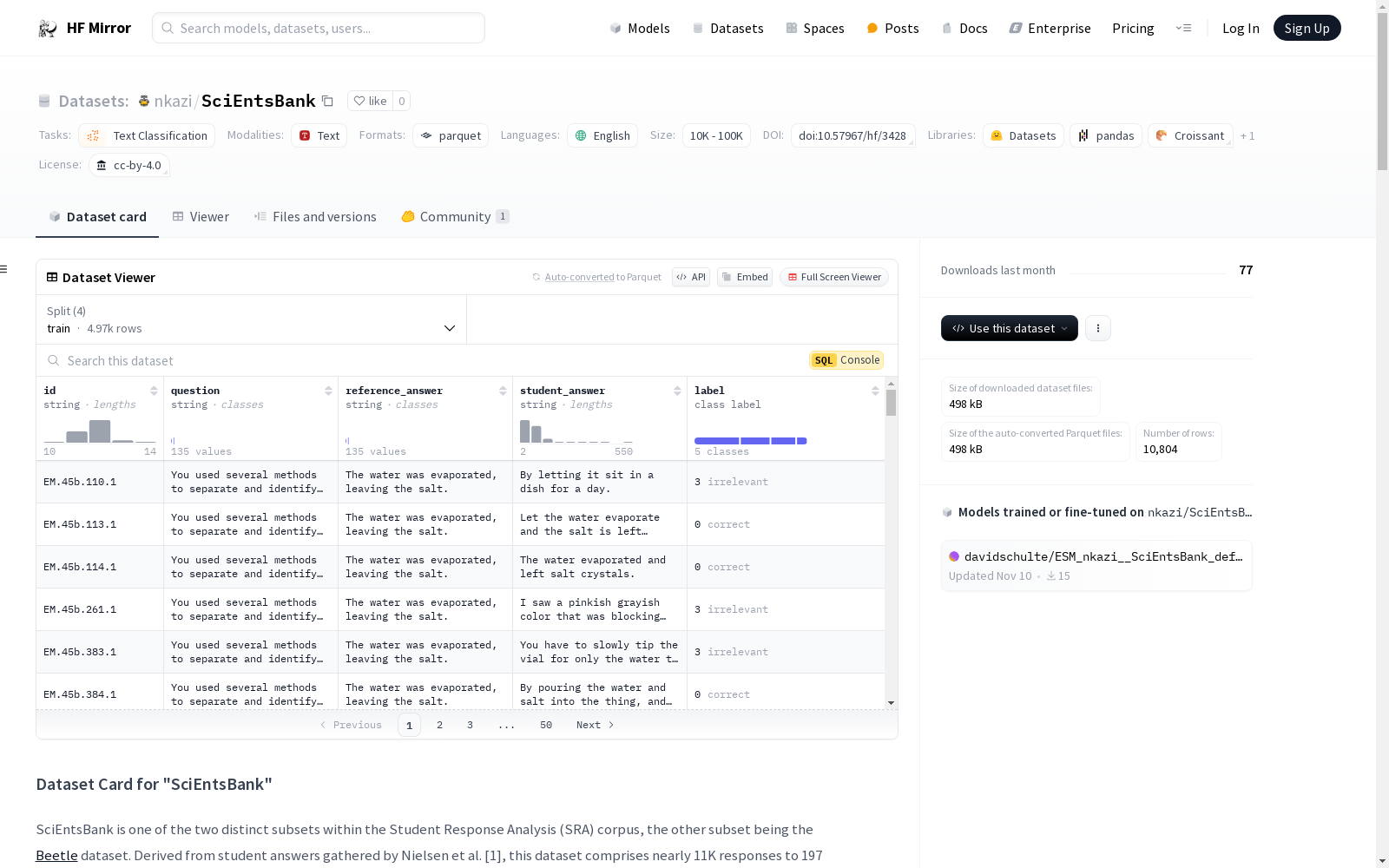1389x868 pixels.
Task: Click the English language tag
Action: [602, 135]
